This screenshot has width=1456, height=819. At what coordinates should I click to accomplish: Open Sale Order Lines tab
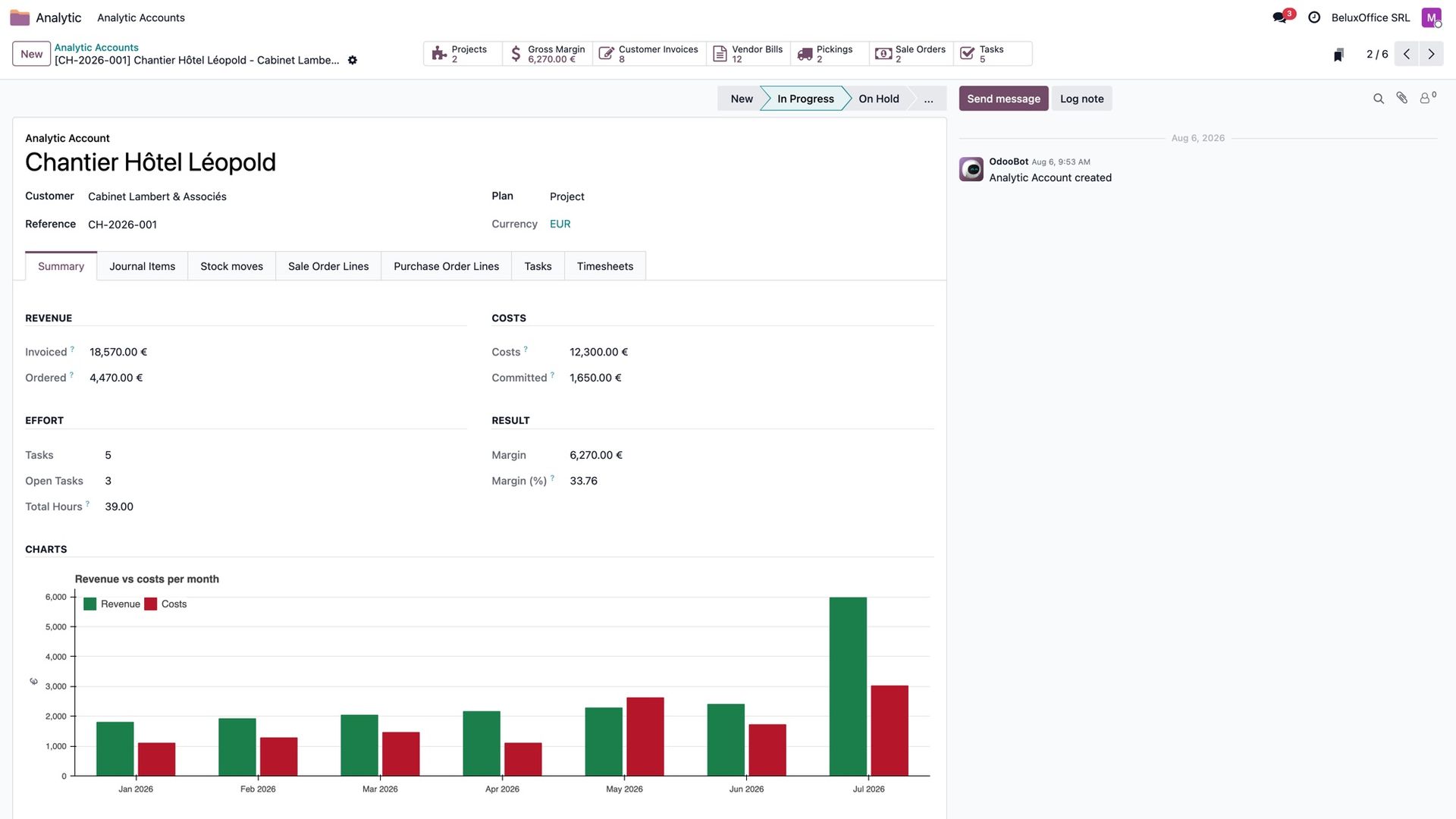(x=328, y=266)
